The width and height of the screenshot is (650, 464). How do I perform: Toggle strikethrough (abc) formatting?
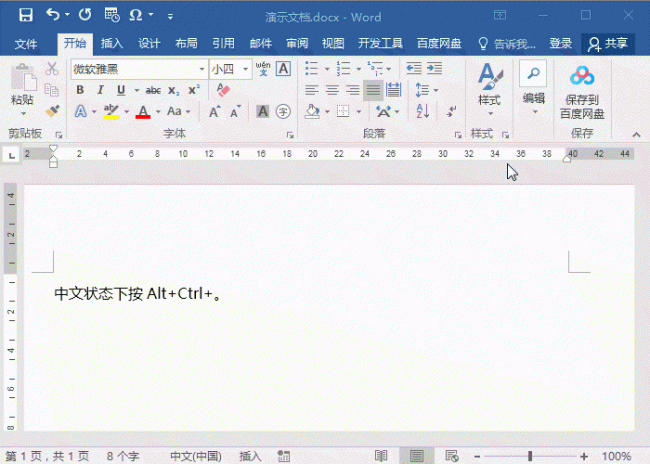click(x=153, y=90)
